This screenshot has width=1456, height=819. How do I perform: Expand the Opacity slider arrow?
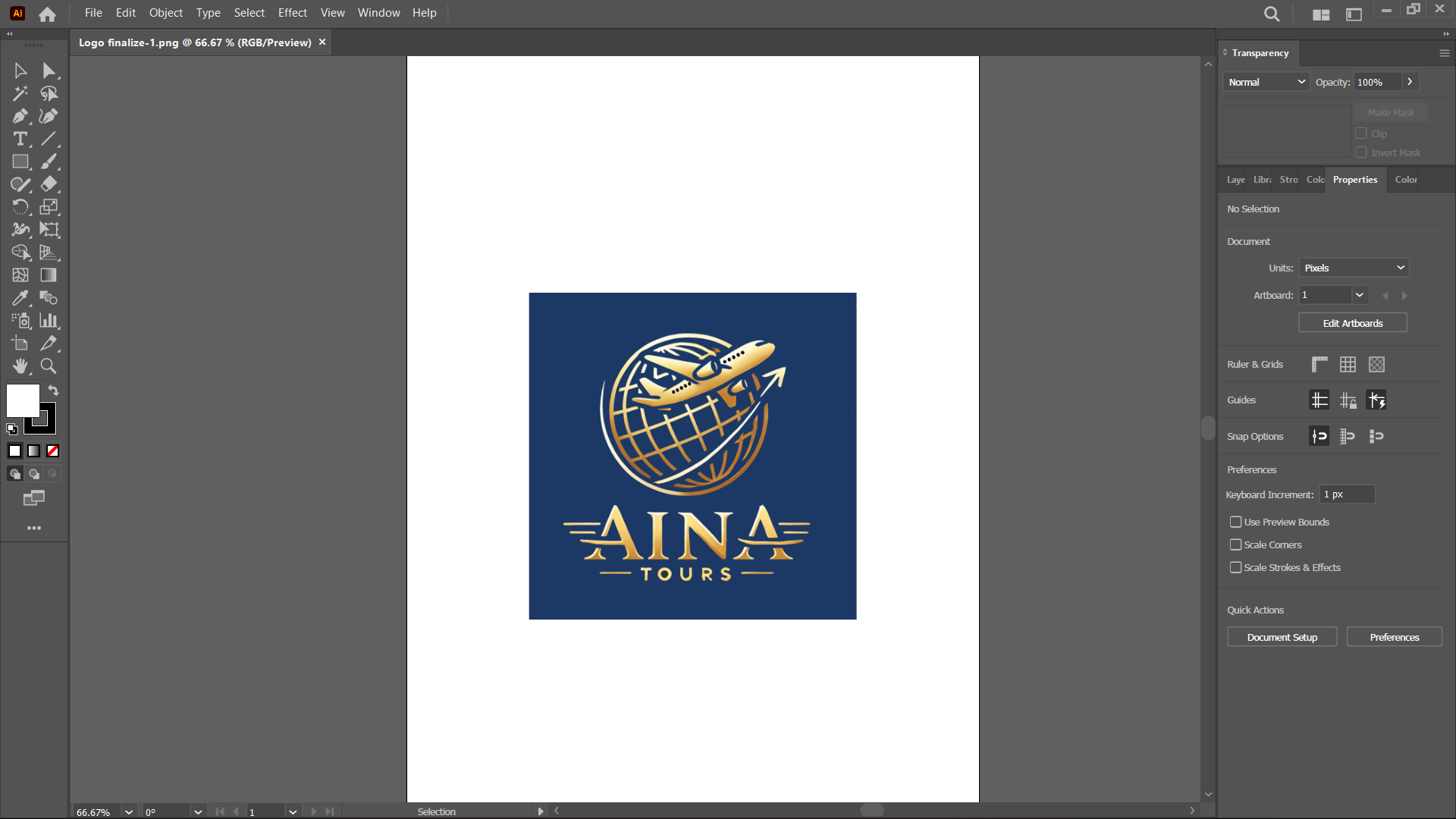[1410, 82]
